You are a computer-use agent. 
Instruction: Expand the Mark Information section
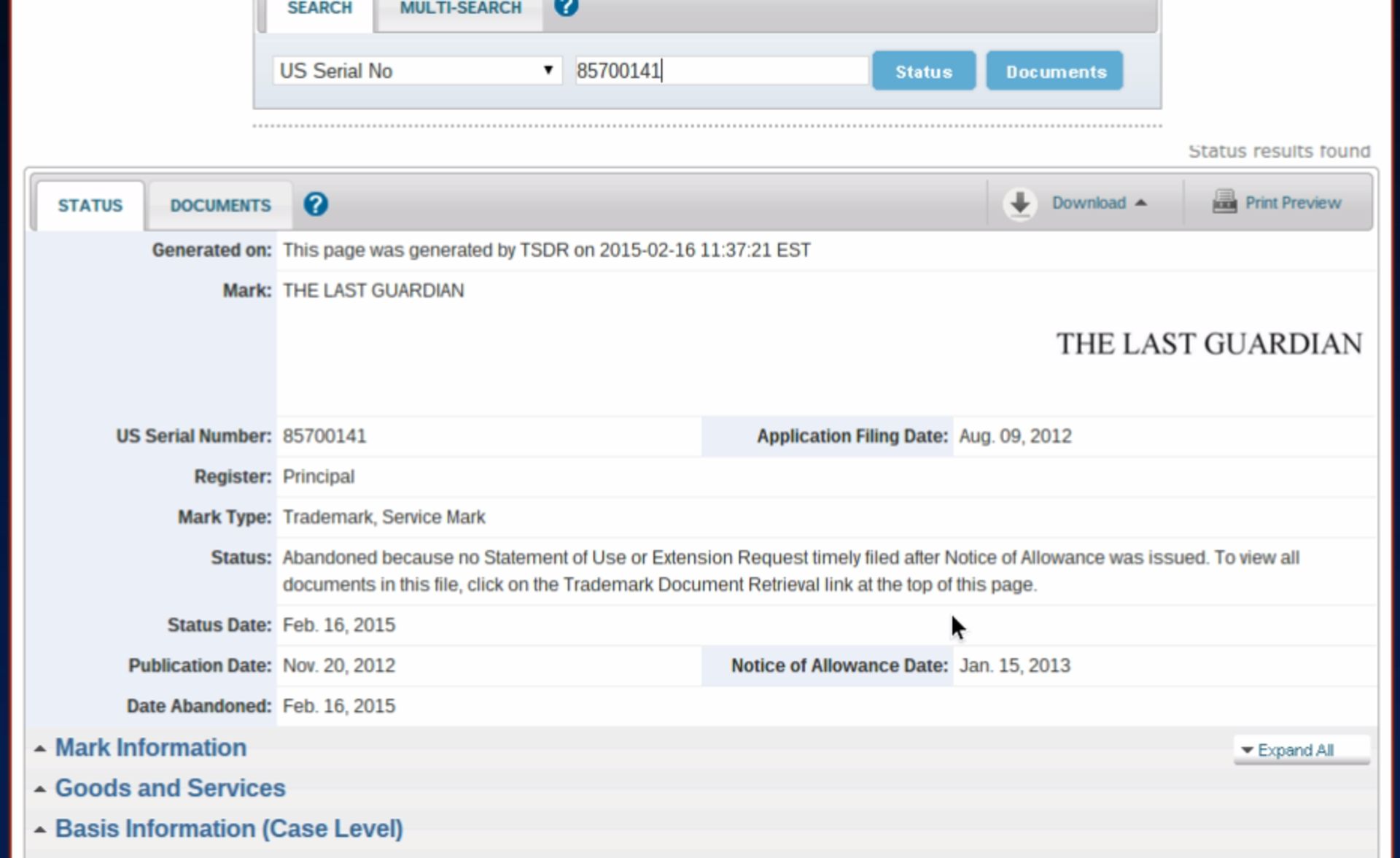click(150, 747)
